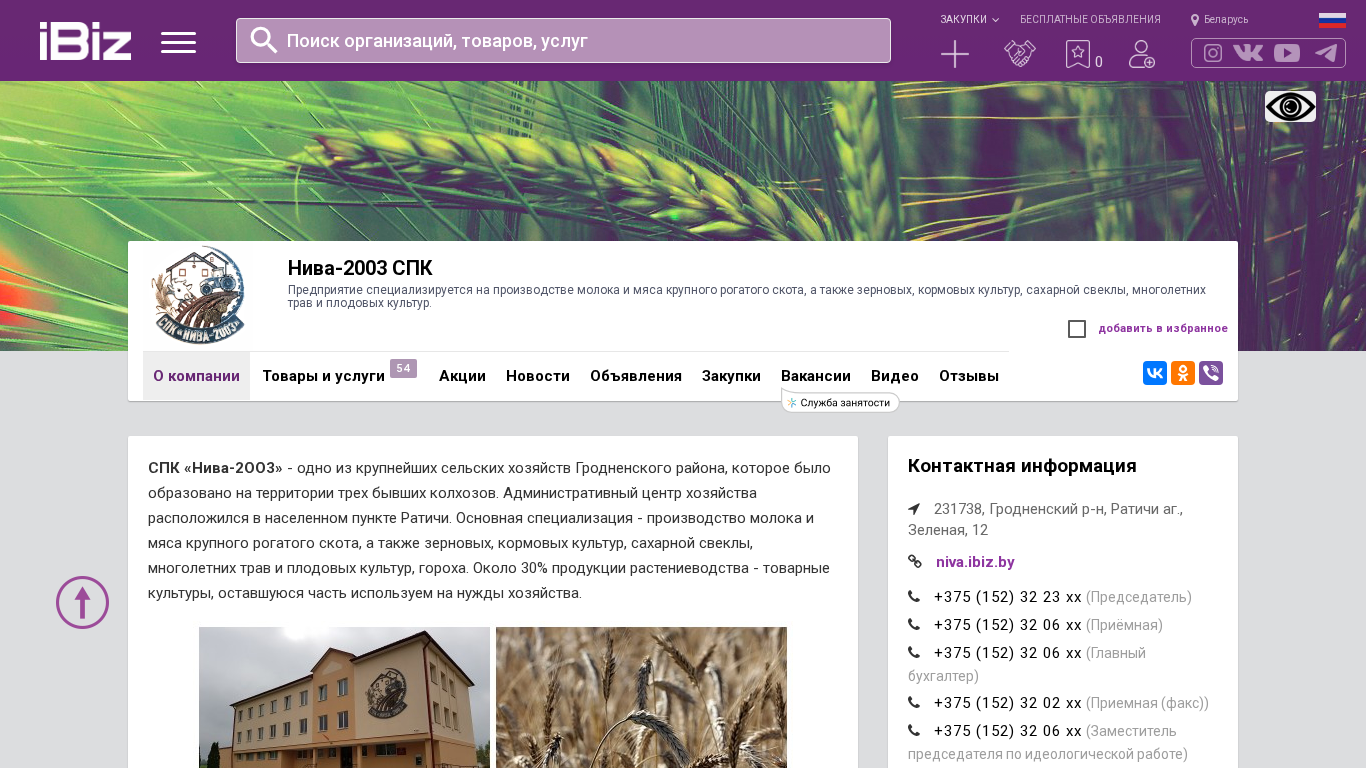1366x768 pixels.
Task: Reveal the Председатель phone number
Action: pos(1008,597)
